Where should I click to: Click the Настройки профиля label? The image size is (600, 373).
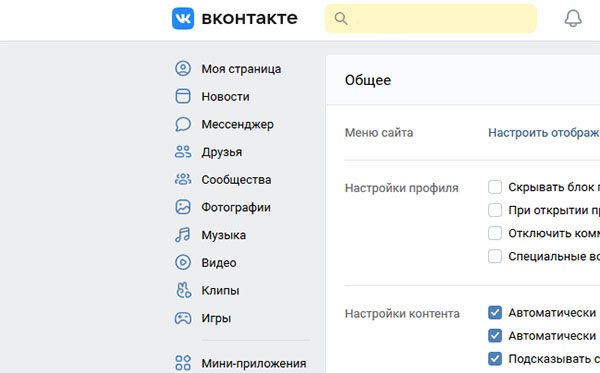point(401,188)
